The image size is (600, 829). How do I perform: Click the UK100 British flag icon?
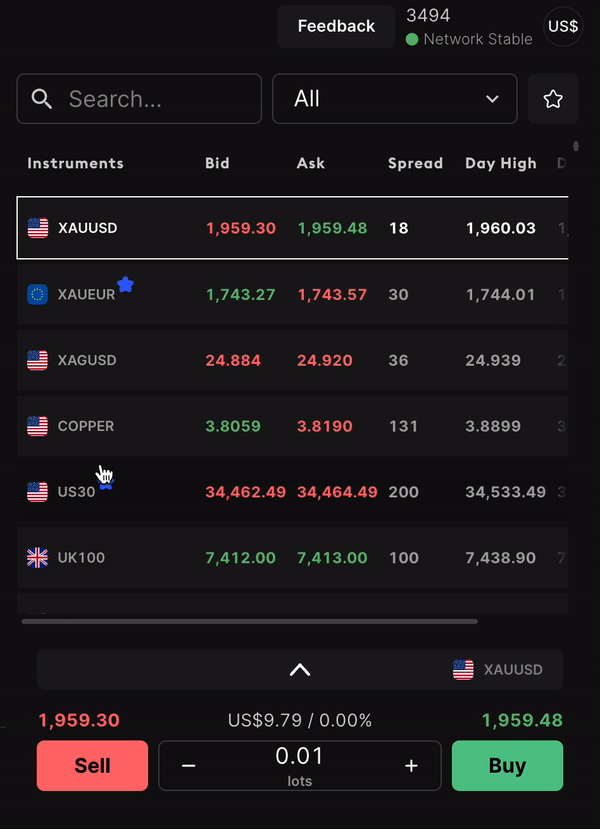(x=38, y=558)
